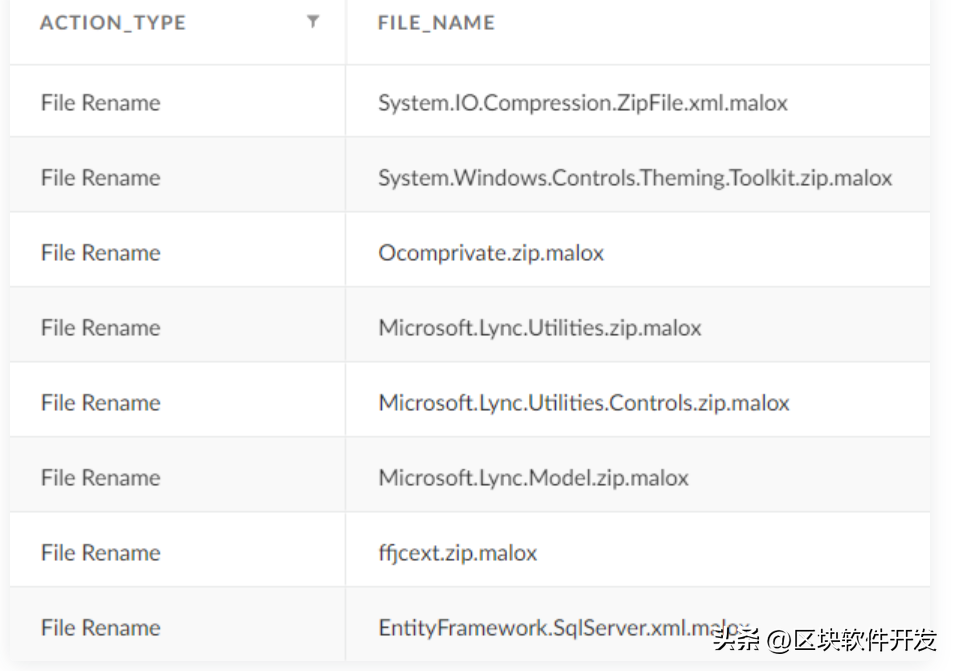Click File Rename in the Theming.Toolkit row
The width and height of the screenshot is (956, 671).
coord(100,178)
